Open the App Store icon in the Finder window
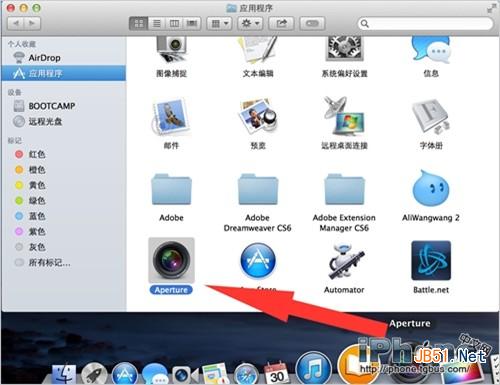This screenshot has height=385, width=500. coord(258,260)
